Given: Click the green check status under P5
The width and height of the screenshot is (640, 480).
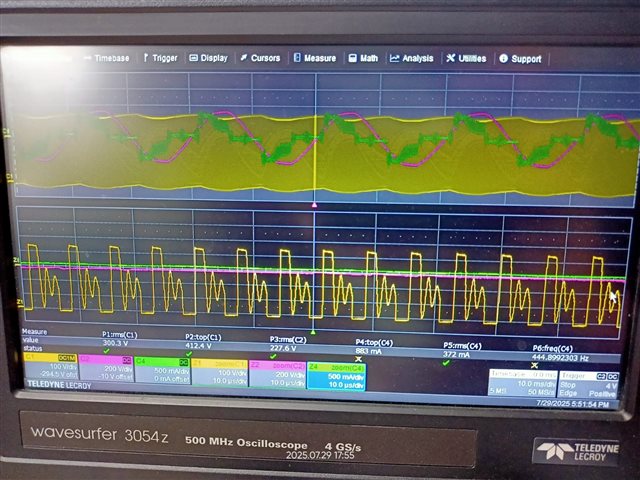Looking at the screenshot, I should pyautogui.click(x=446, y=362).
